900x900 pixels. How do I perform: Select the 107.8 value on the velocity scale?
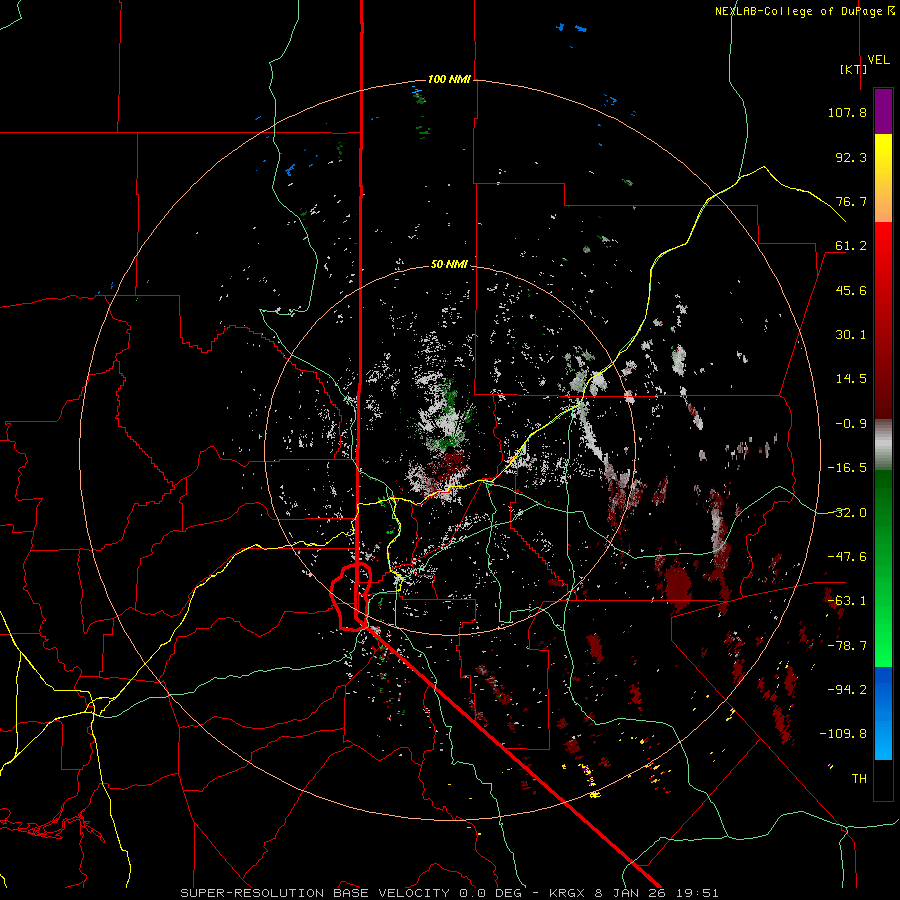point(847,112)
